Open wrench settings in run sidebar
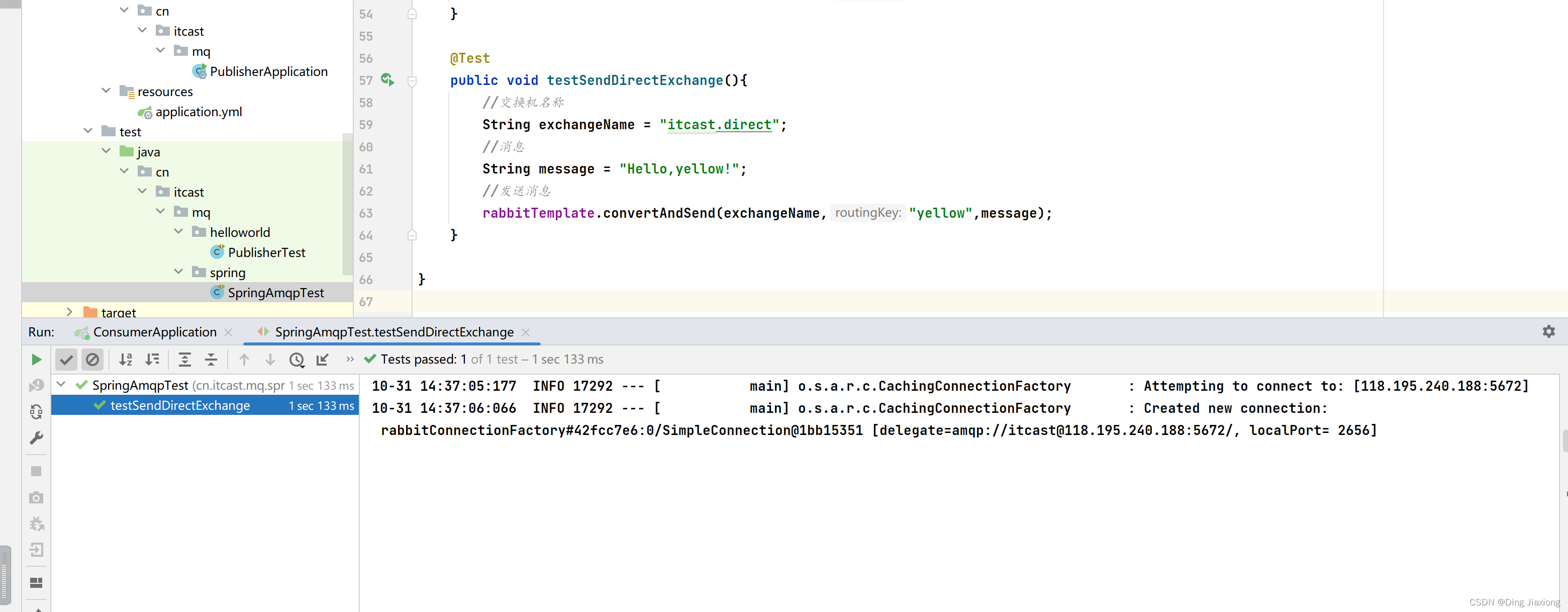The width and height of the screenshot is (1568, 612). point(37,438)
